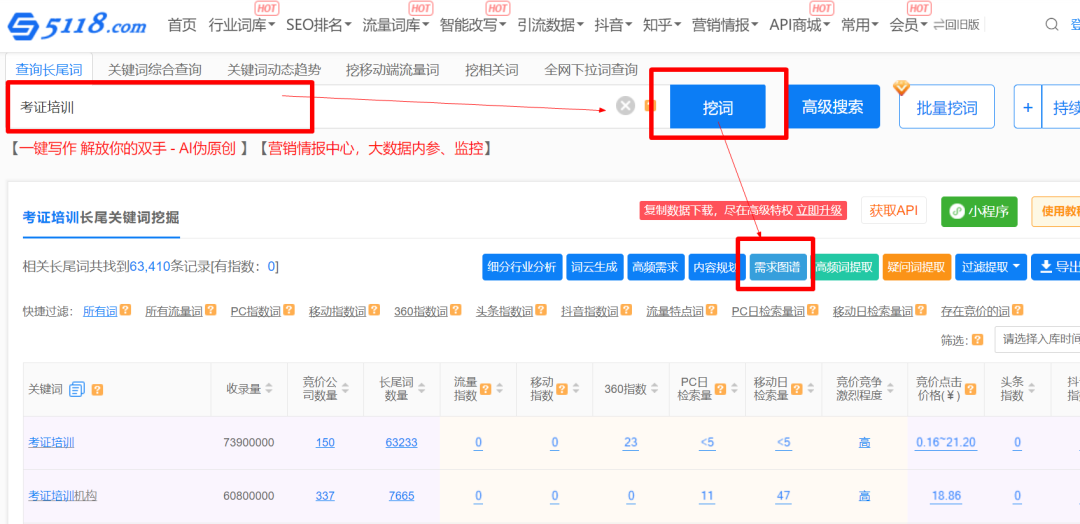The width and height of the screenshot is (1080, 524).
Task: Switch to 挖相关词 tab
Action: 492,70
